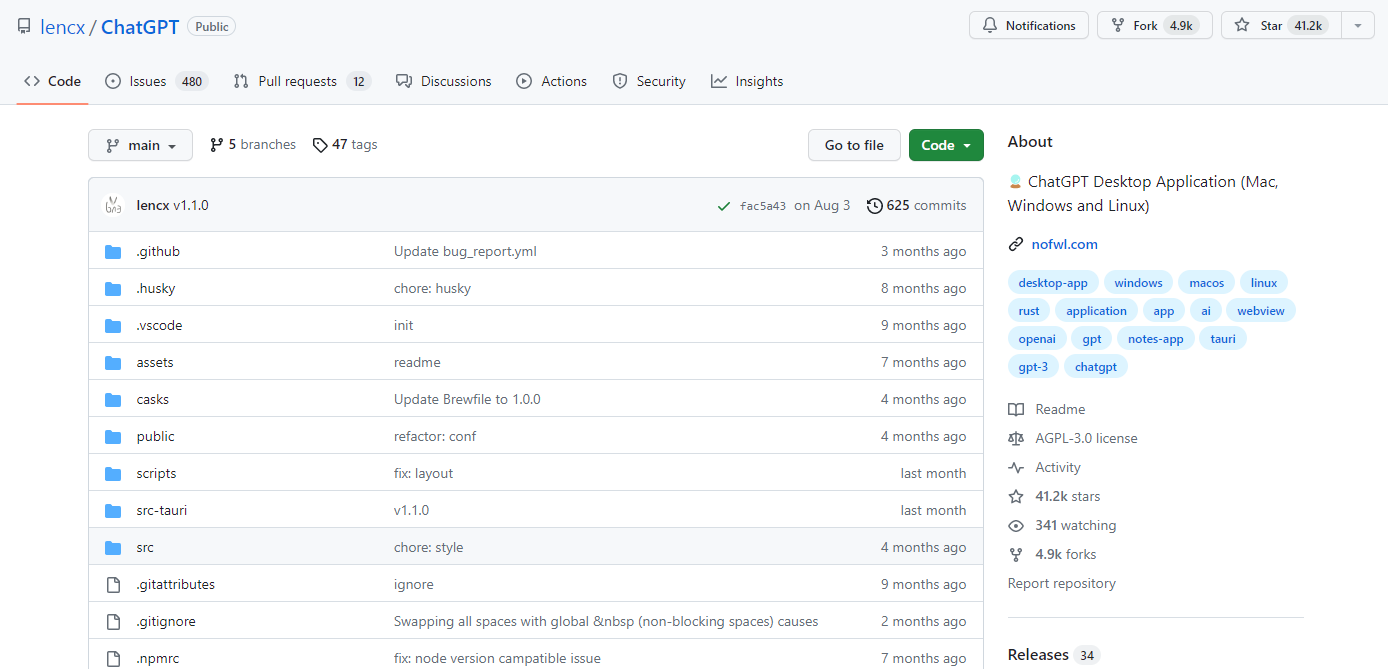Click the lencx avatar in commit bar
Screen dimensions: 1388x669
click(113, 205)
